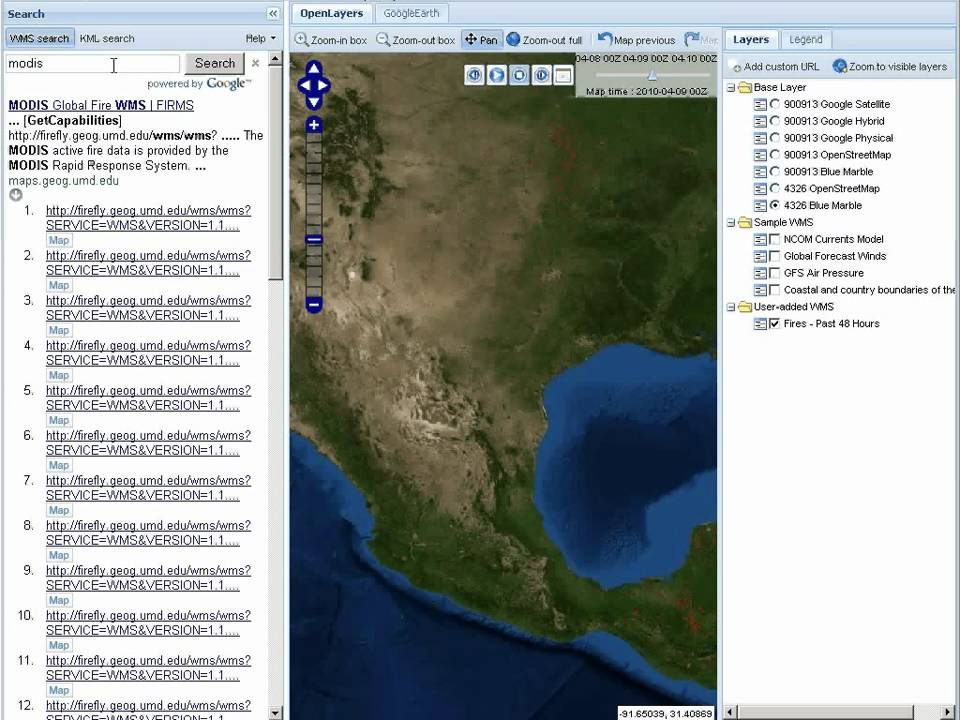Open MODIS Global Fire WMS link
Image resolution: width=960 pixels, height=720 pixels.
click(x=101, y=105)
